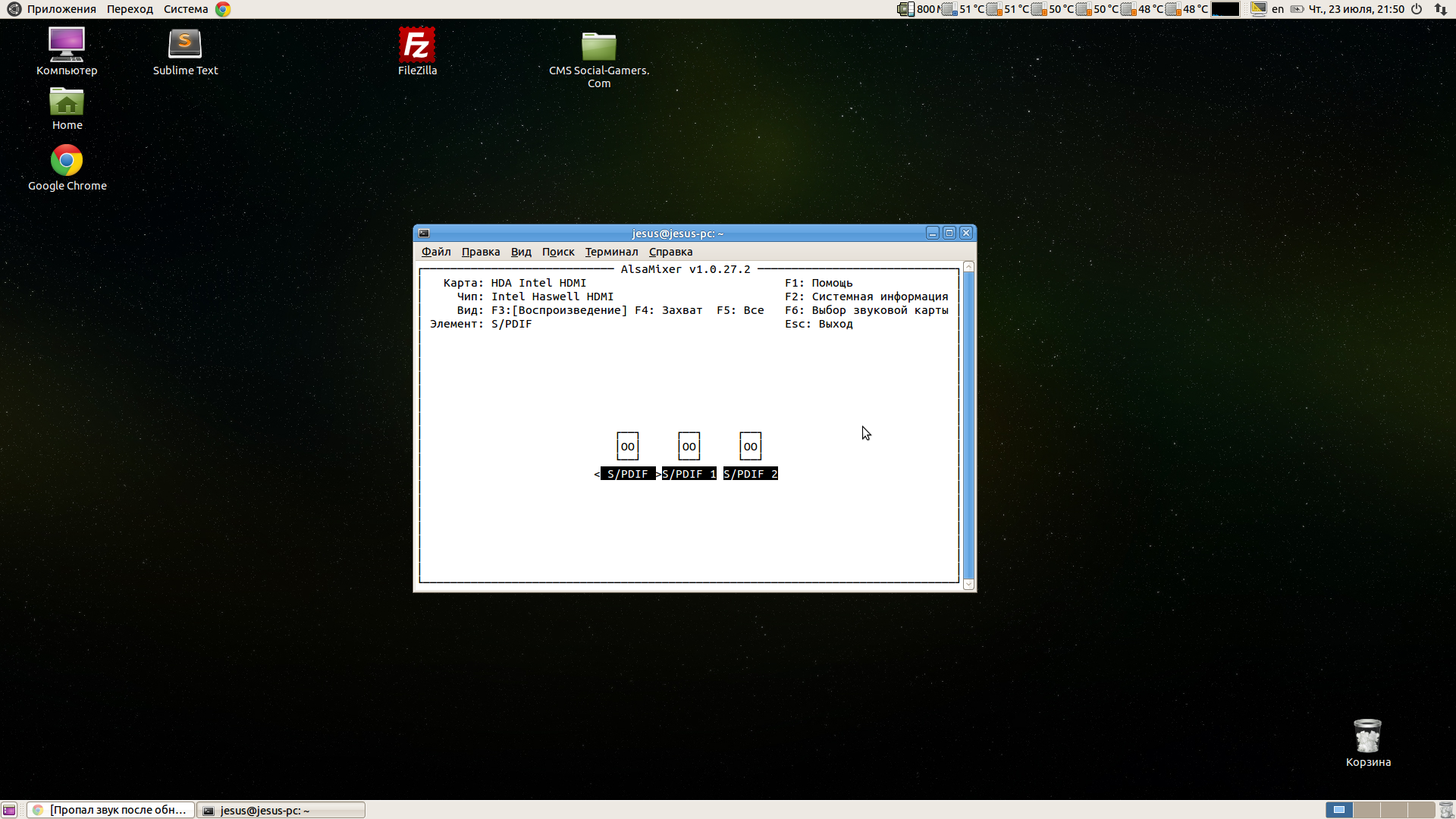
Task: Toggle mute box above S/PDIF 2
Action: coord(750,447)
